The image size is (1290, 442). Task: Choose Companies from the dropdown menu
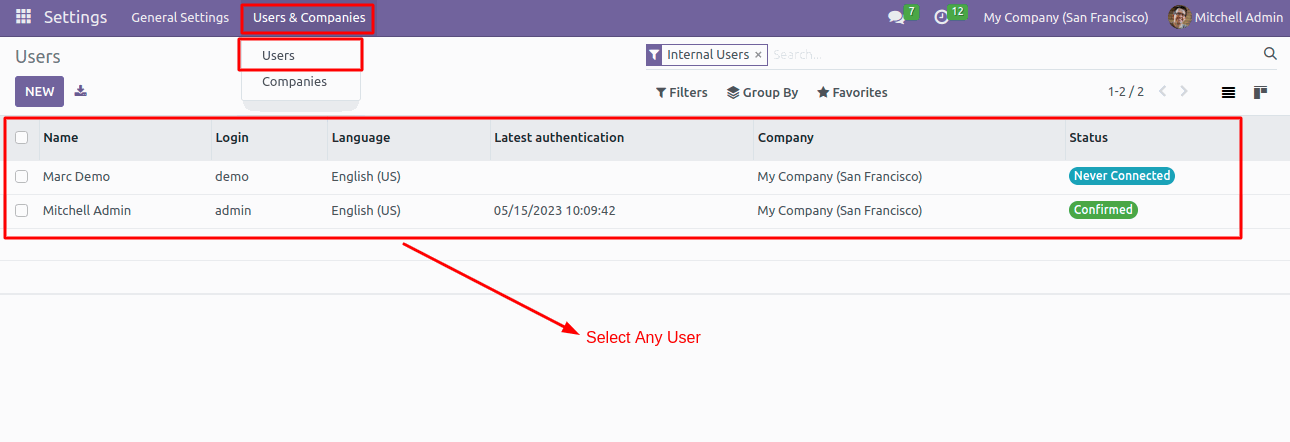(295, 82)
